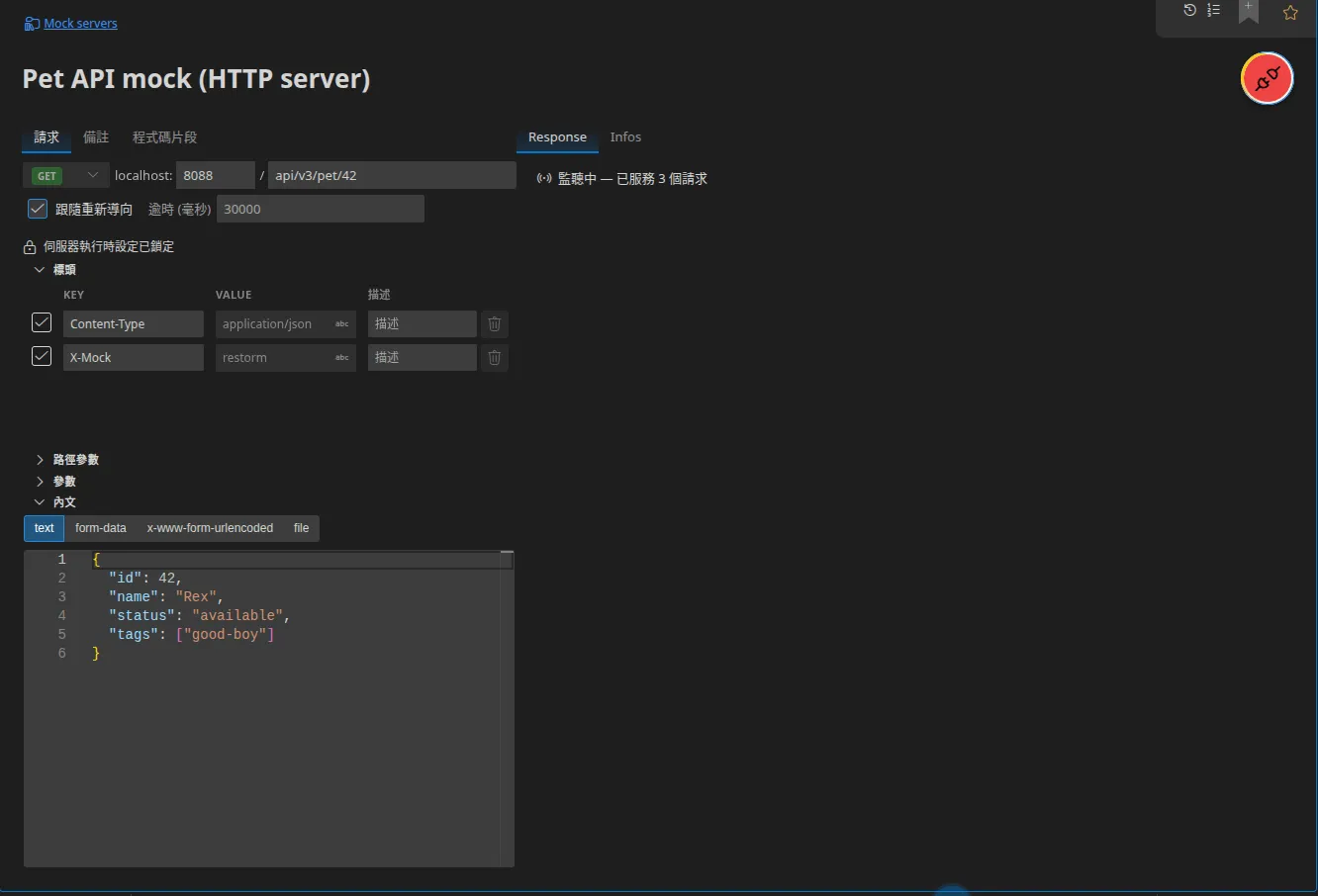This screenshot has width=1318, height=896.
Task: Click the 逾時 (毫秒) label
Action: click(179, 209)
